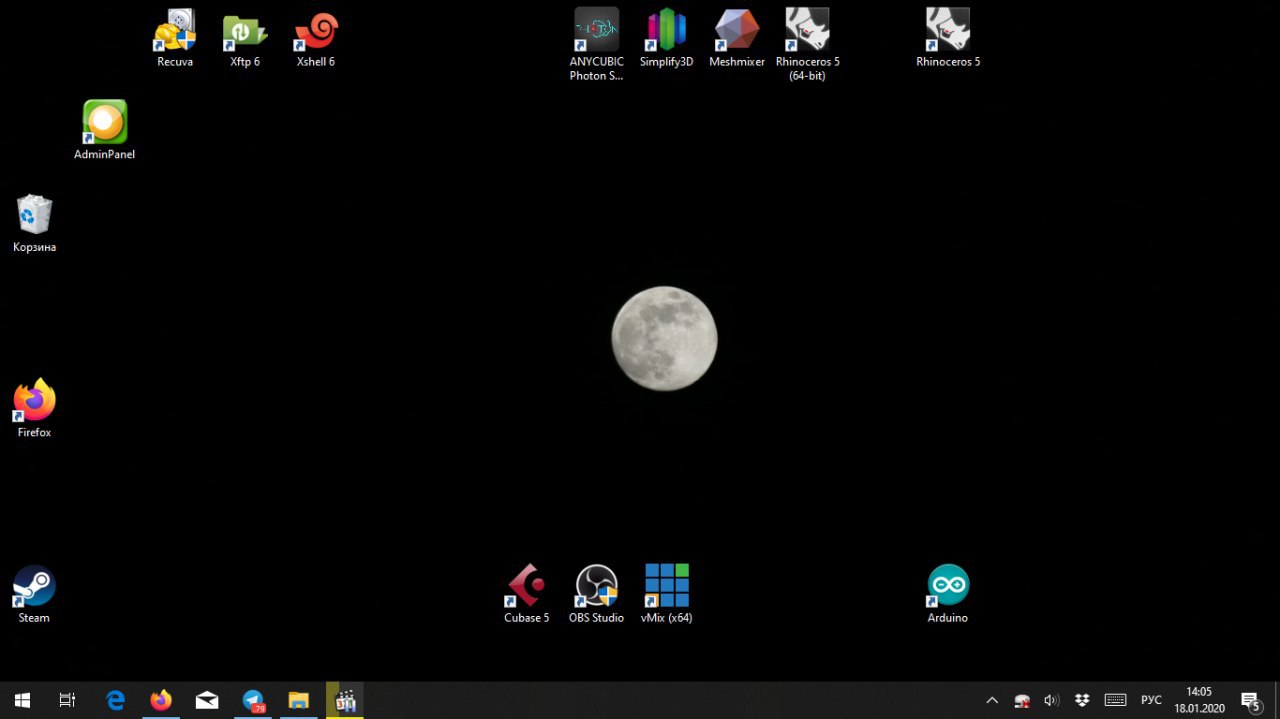Open the Windows Start menu
1280x719 pixels.
point(22,700)
